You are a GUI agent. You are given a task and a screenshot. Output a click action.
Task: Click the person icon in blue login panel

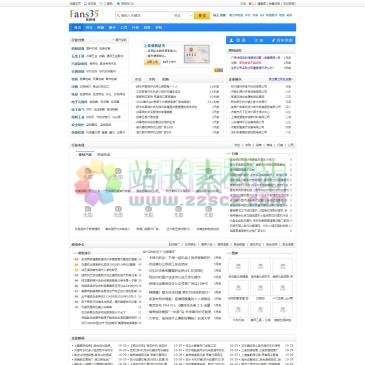[x=232, y=40]
